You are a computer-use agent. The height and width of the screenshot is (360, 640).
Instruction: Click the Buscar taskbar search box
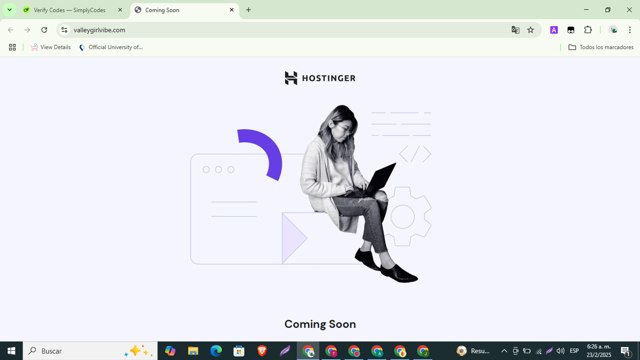[x=90, y=351]
